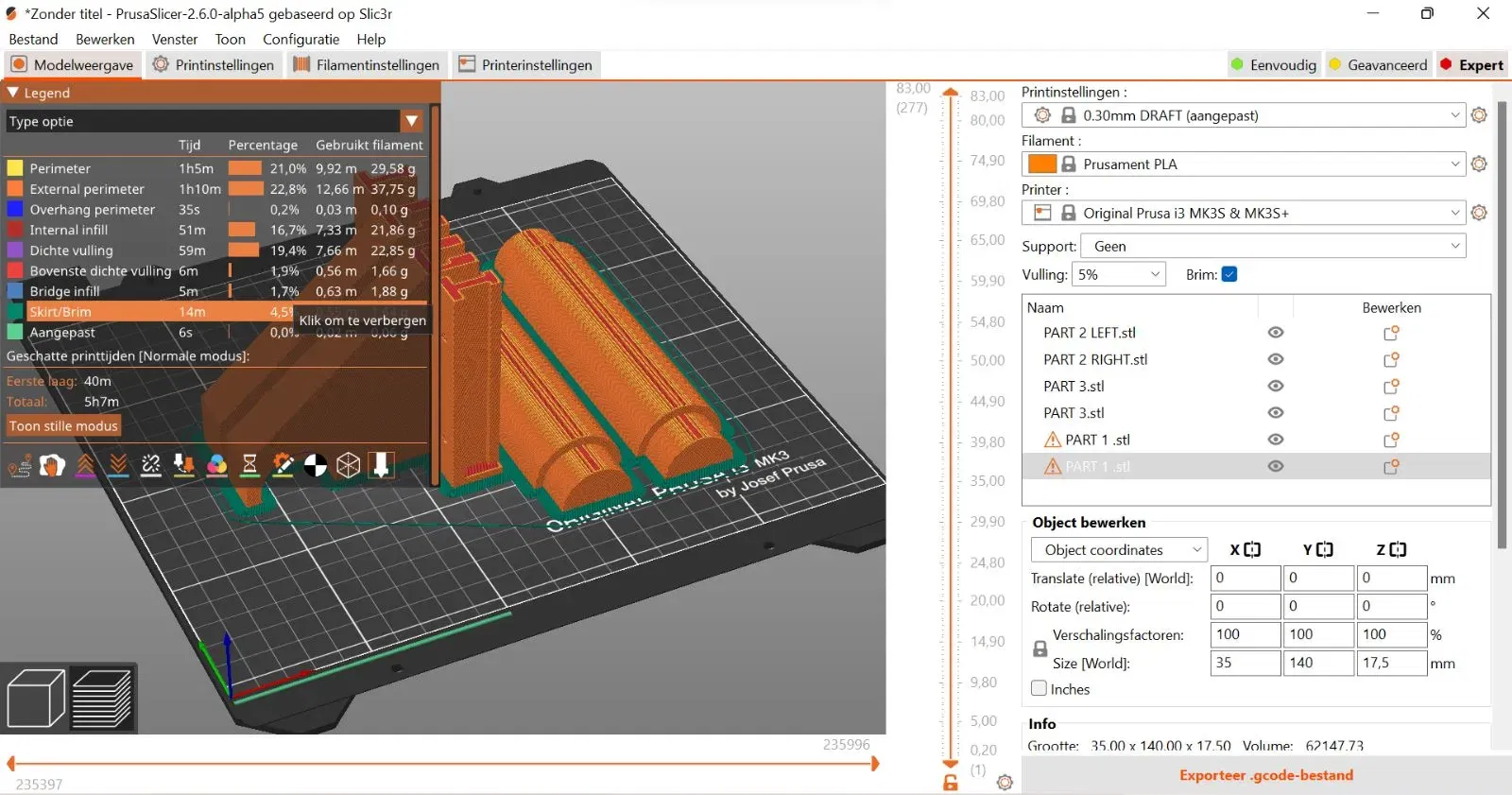The width and height of the screenshot is (1512, 795).
Task: Toggle travel moves visibility icon
Action: click(x=19, y=465)
